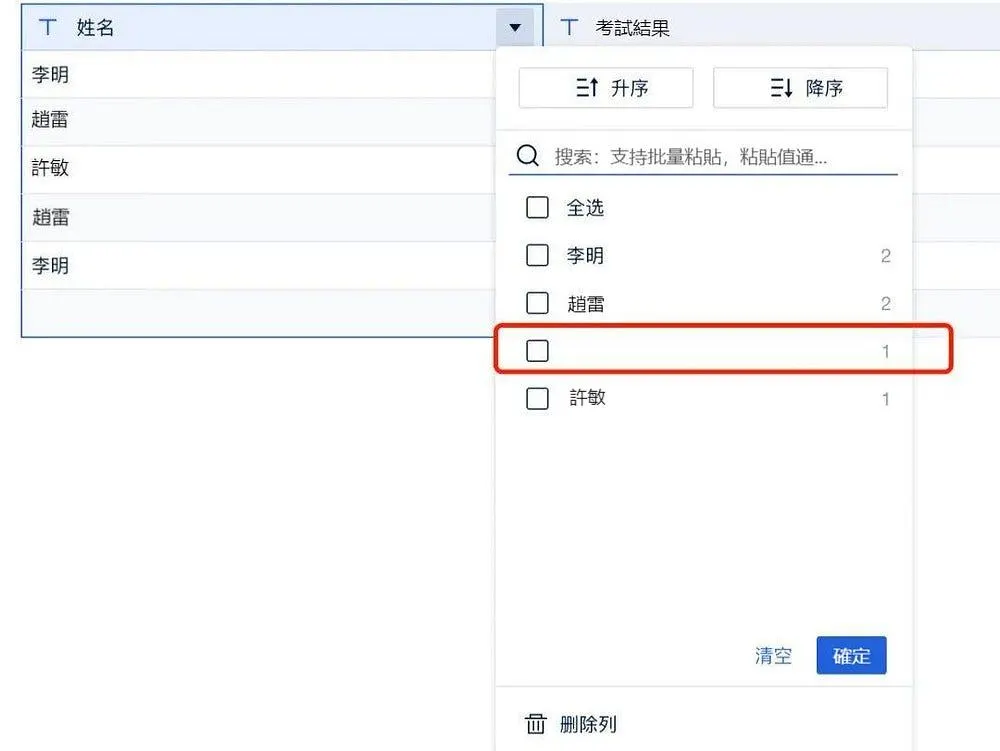Click the table cell 許敏
The width and height of the screenshot is (1000, 751).
pyautogui.click(x=258, y=170)
